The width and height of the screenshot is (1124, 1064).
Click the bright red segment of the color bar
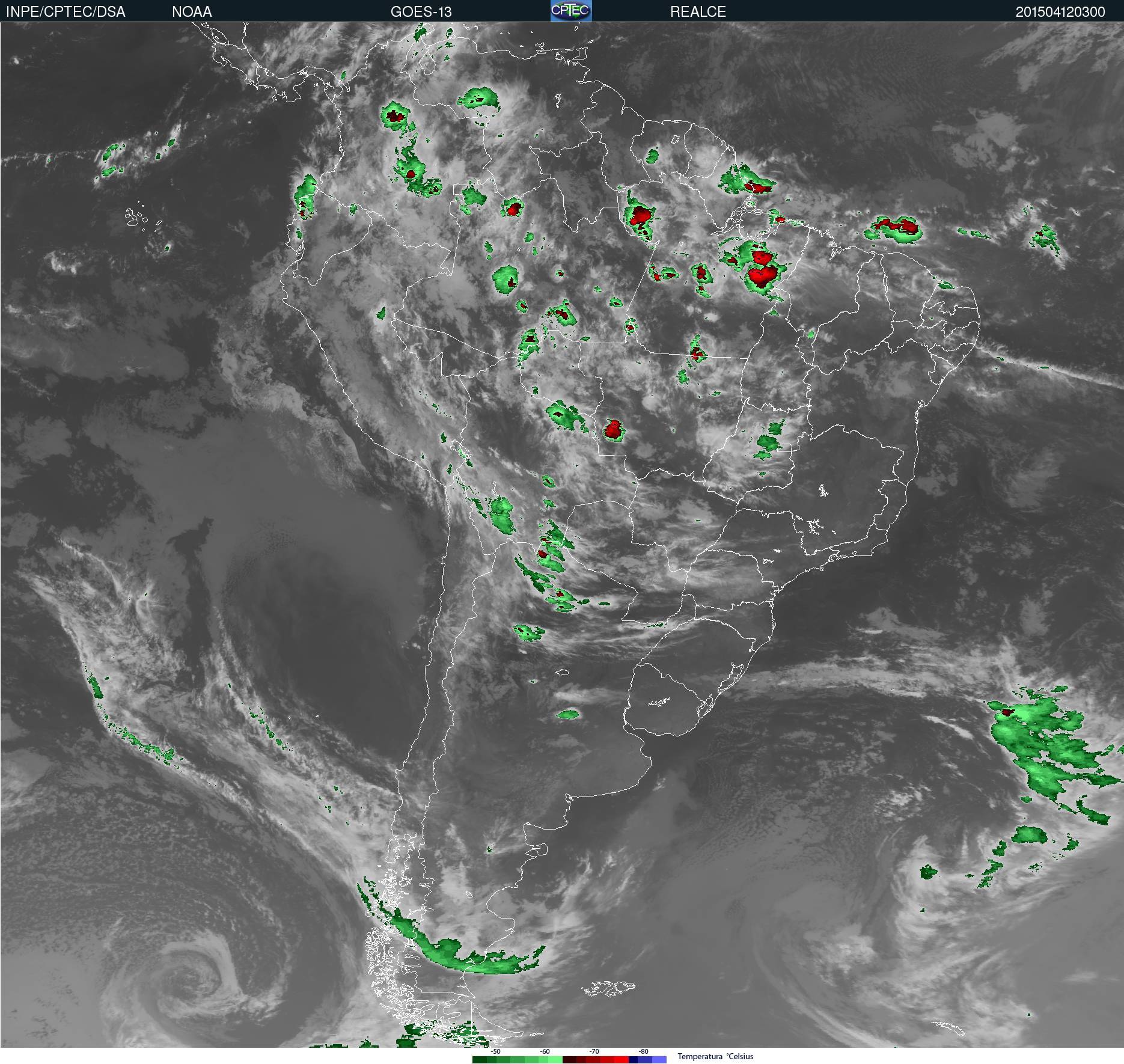622,1060
